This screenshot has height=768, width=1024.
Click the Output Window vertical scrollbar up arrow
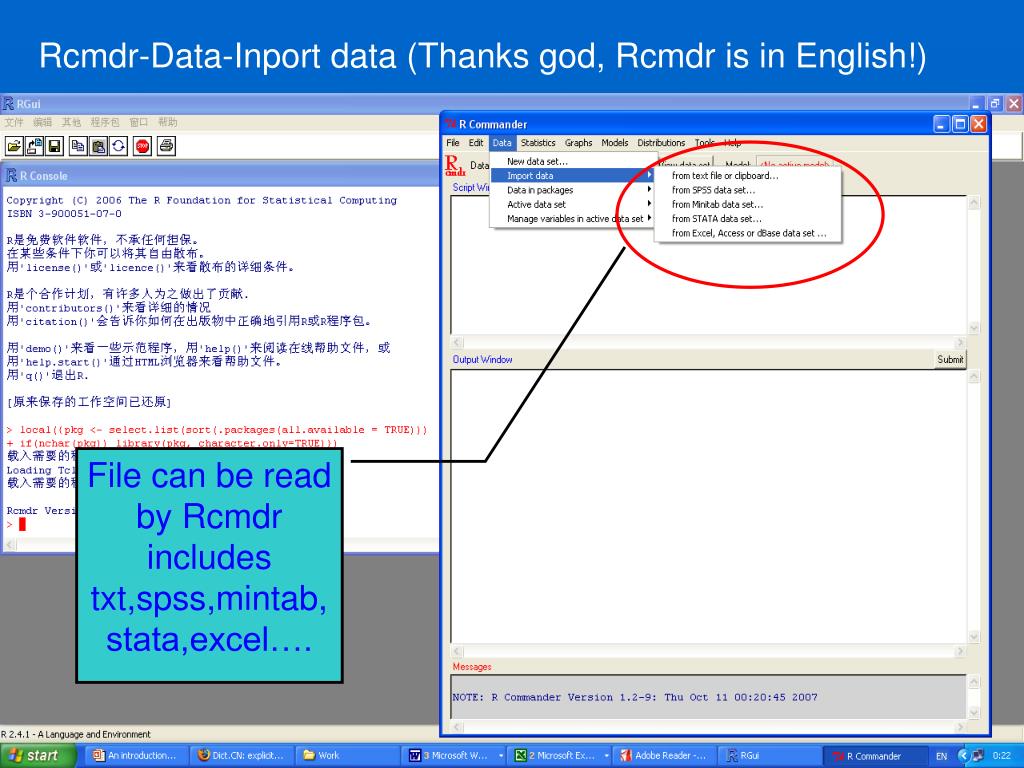point(974,377)
